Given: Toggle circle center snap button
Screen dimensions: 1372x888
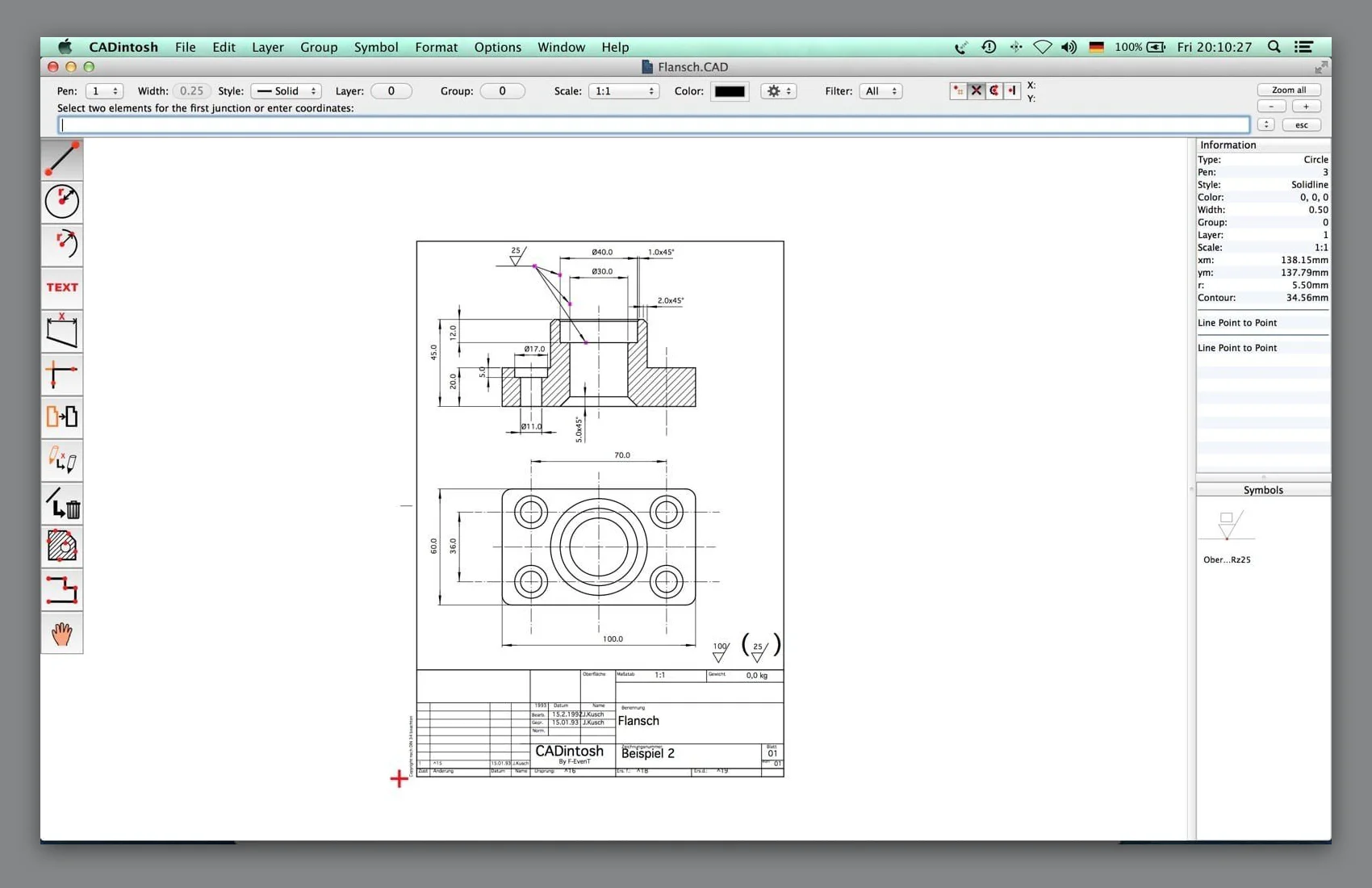Looking at the screenshot, I should 993,90.
